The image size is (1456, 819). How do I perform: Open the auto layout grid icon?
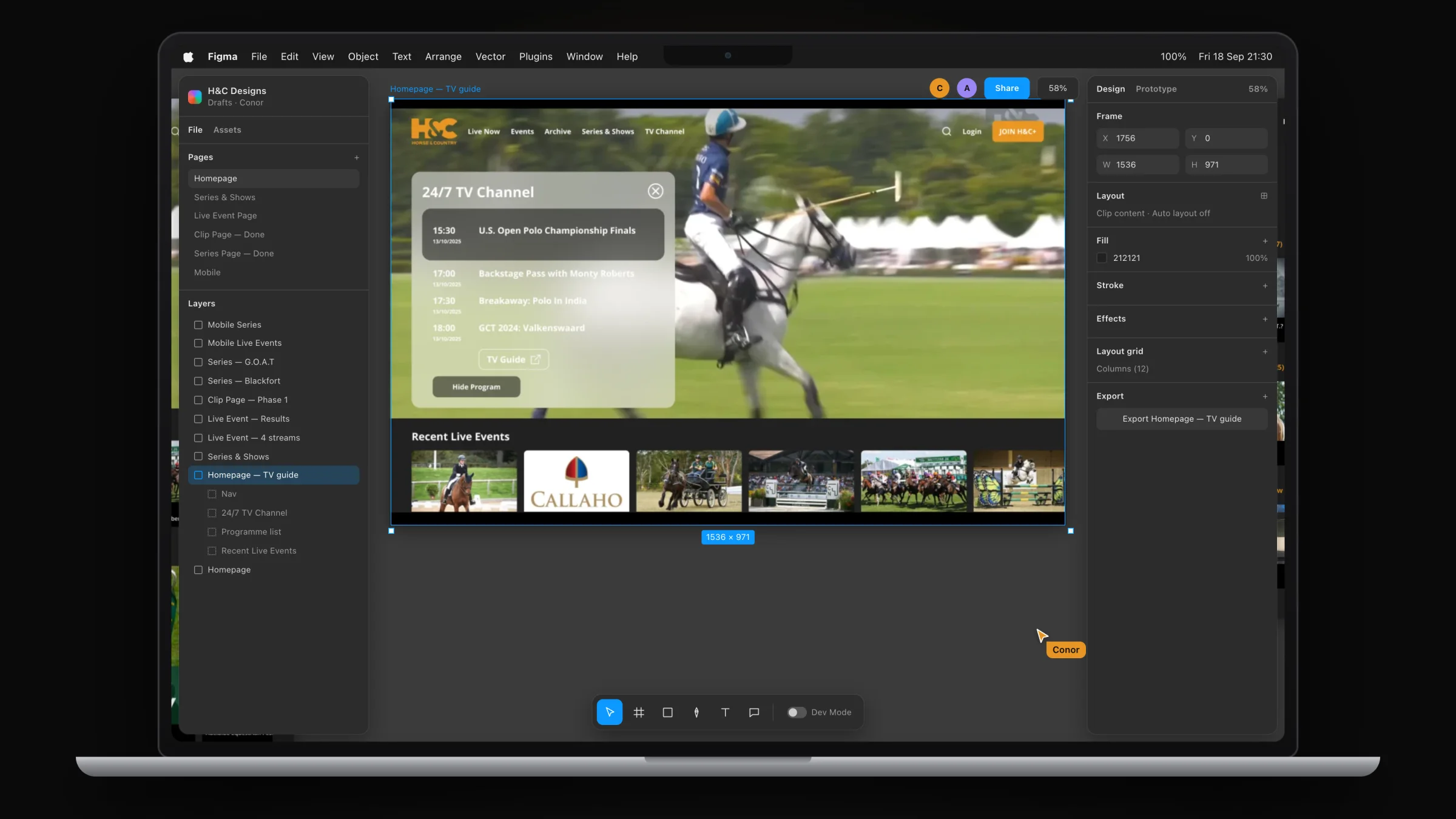click(x=1264, y=196)
